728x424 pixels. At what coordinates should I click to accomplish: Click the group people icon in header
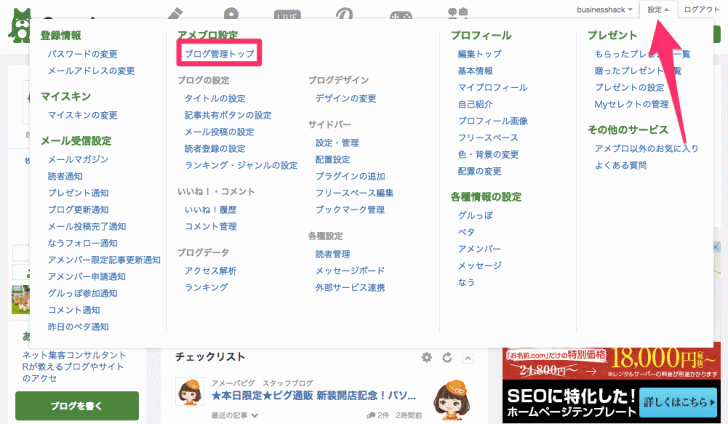point(456,13)
